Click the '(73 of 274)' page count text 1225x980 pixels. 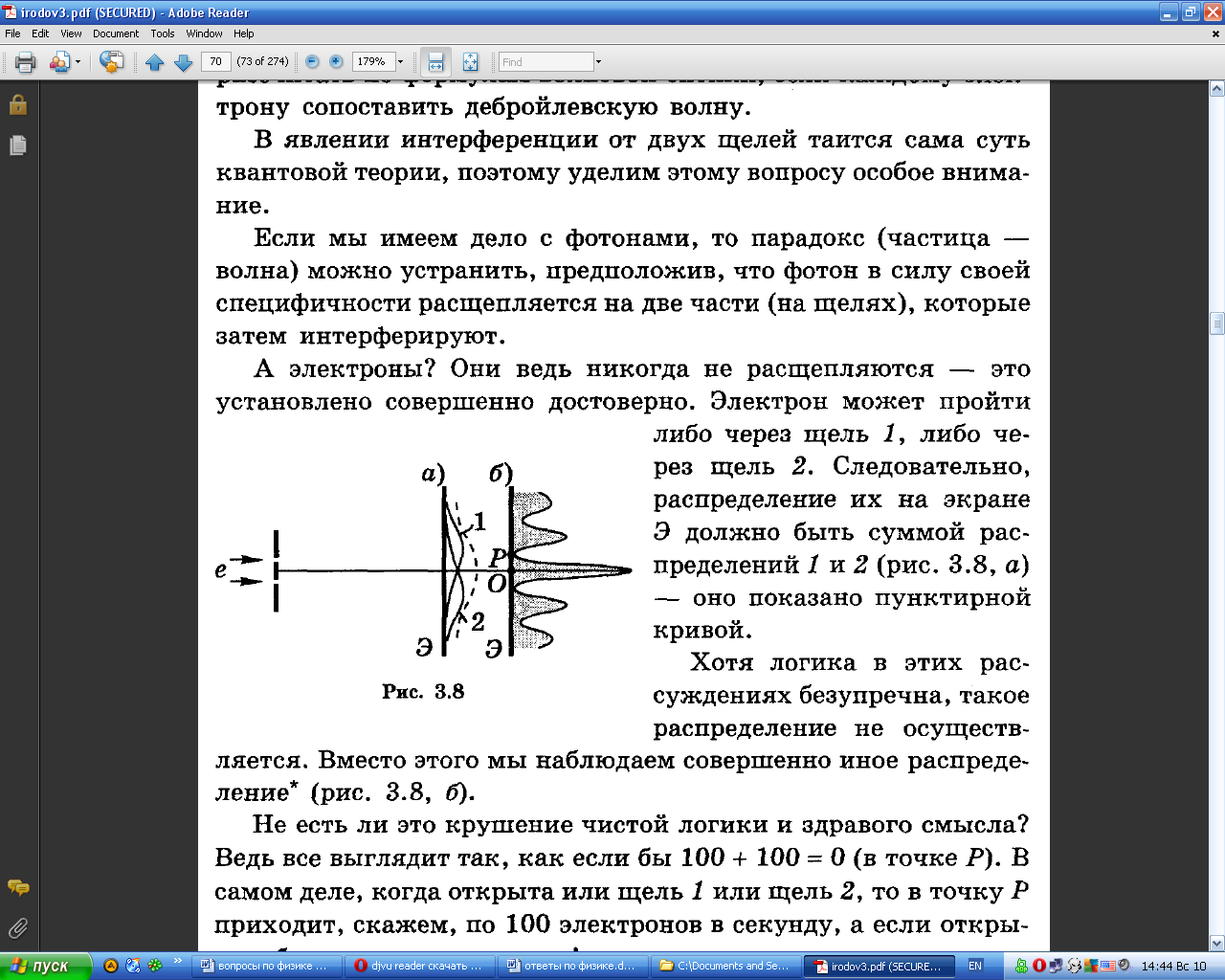tap(262, 61)
